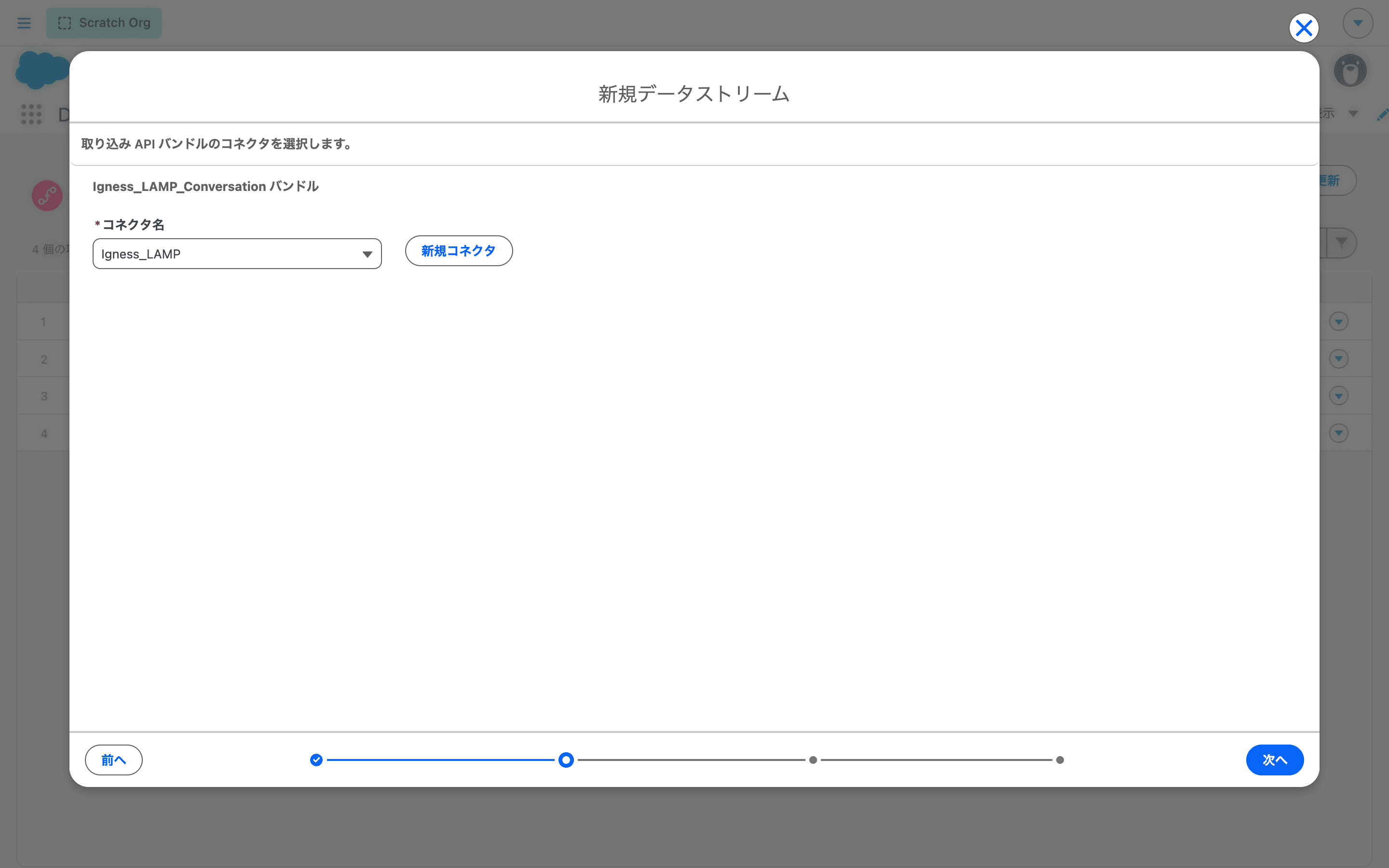This screenshot has height=868, width=1389.
Task: Click the completed first step indicator
Action: point(316,760)
